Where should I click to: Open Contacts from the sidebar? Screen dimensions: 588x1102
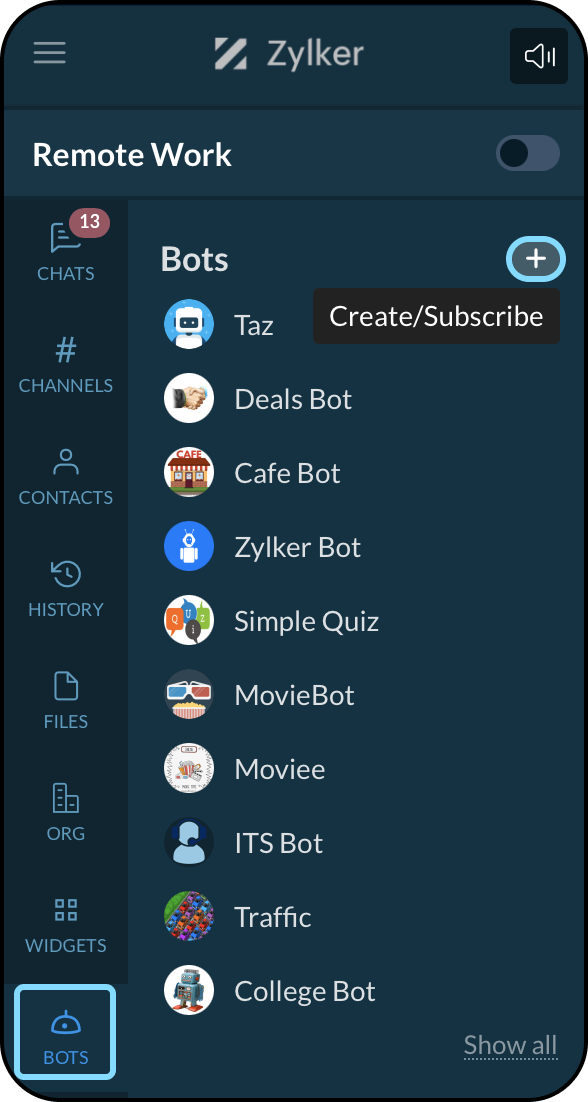[66, 477]
